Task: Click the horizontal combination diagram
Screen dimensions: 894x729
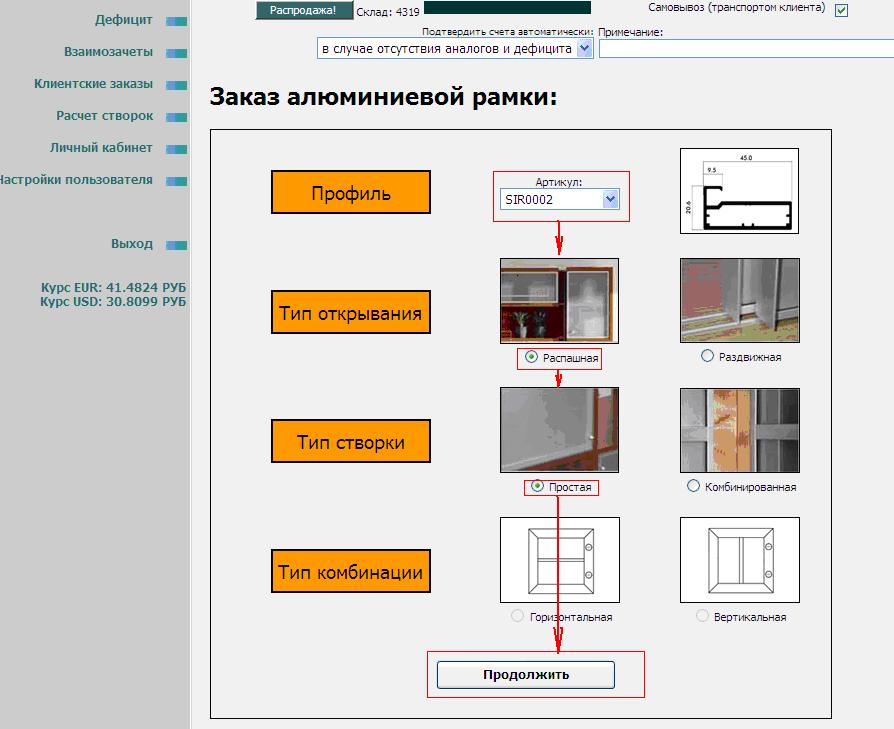Action: tap(559, 560)
